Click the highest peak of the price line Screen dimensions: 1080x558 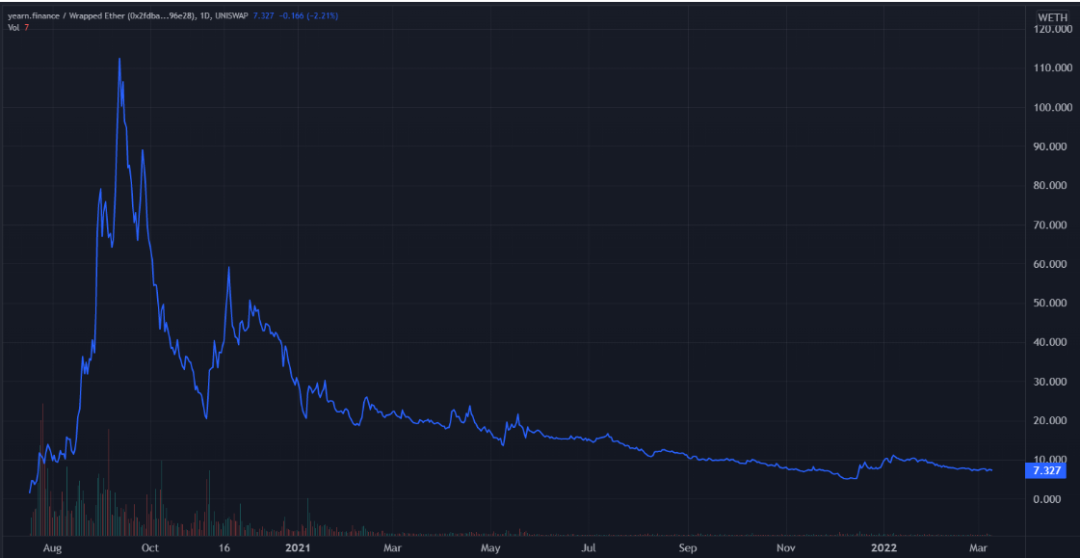120,59
